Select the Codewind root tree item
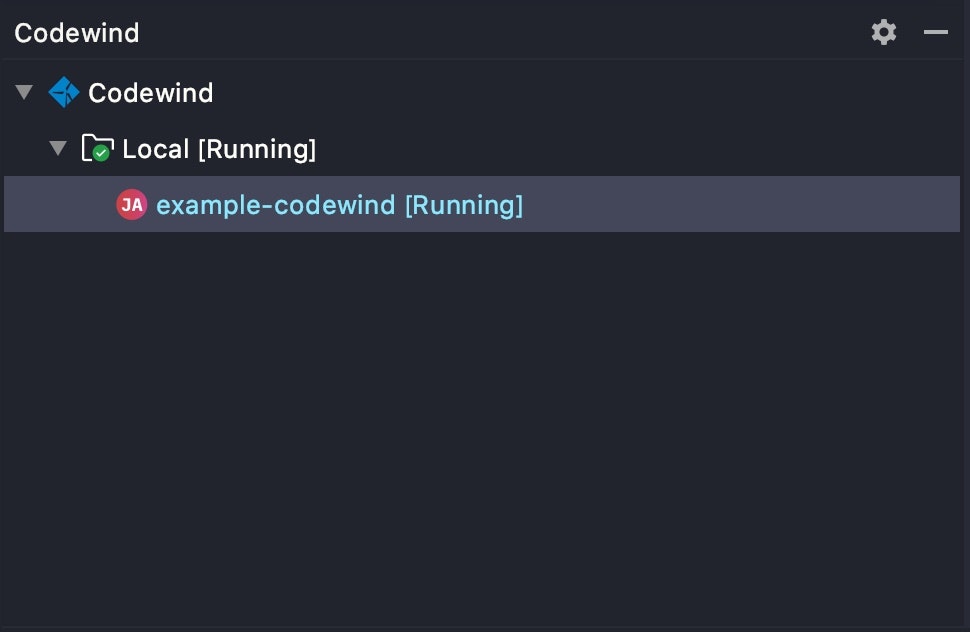Screen dimensions: 970x632 pos(150,93)
